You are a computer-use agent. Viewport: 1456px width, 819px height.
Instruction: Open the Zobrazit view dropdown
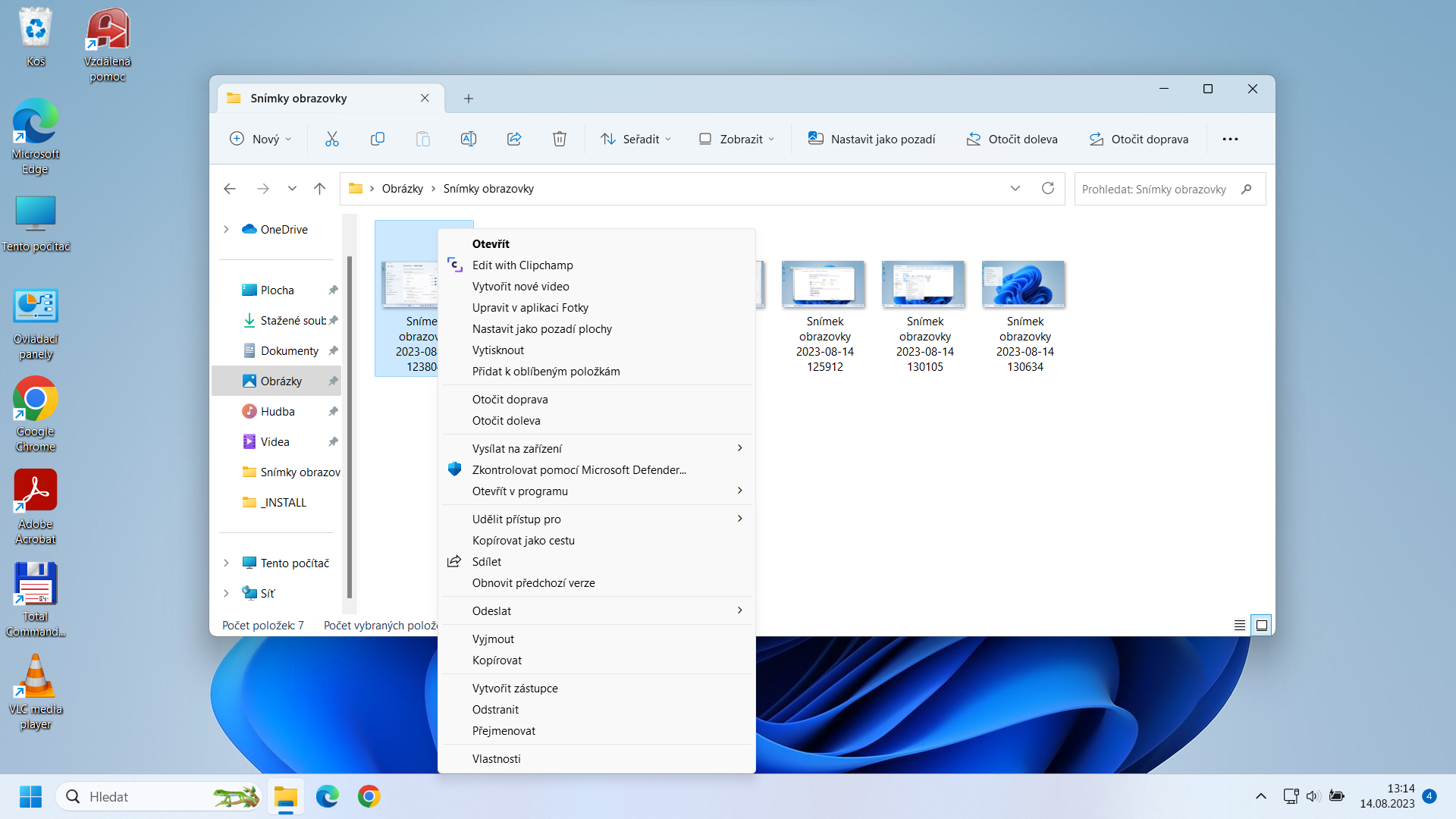pyautogui.click(x=736, y=139)
